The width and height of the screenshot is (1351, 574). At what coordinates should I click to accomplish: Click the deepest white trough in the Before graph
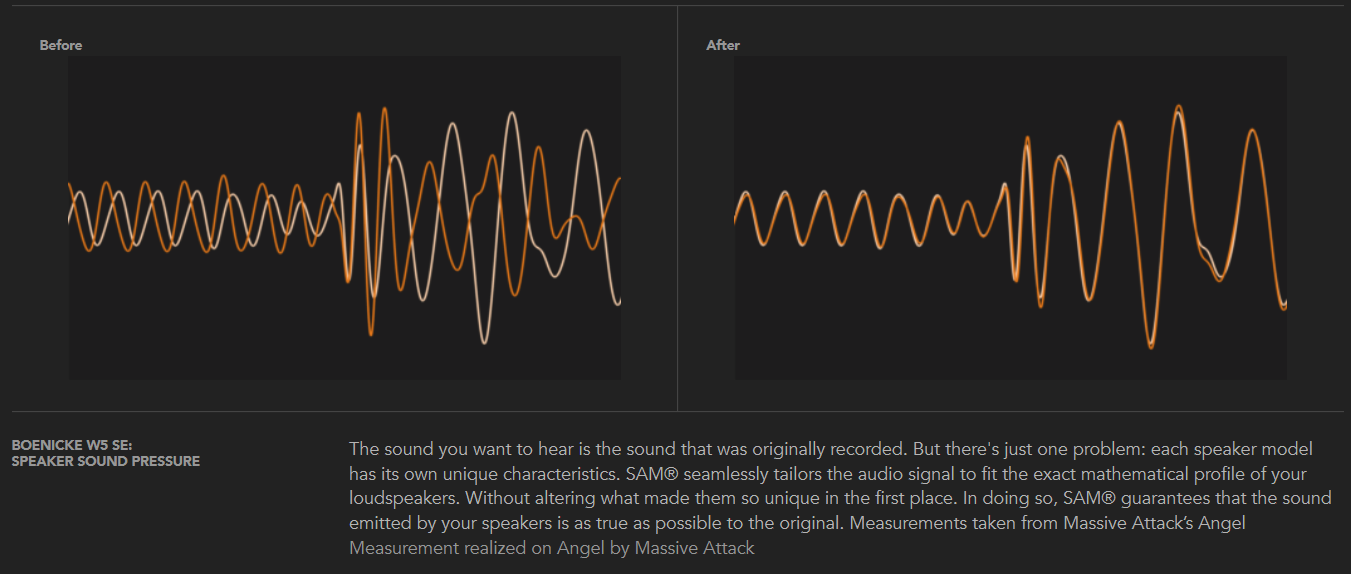point(485,343)
